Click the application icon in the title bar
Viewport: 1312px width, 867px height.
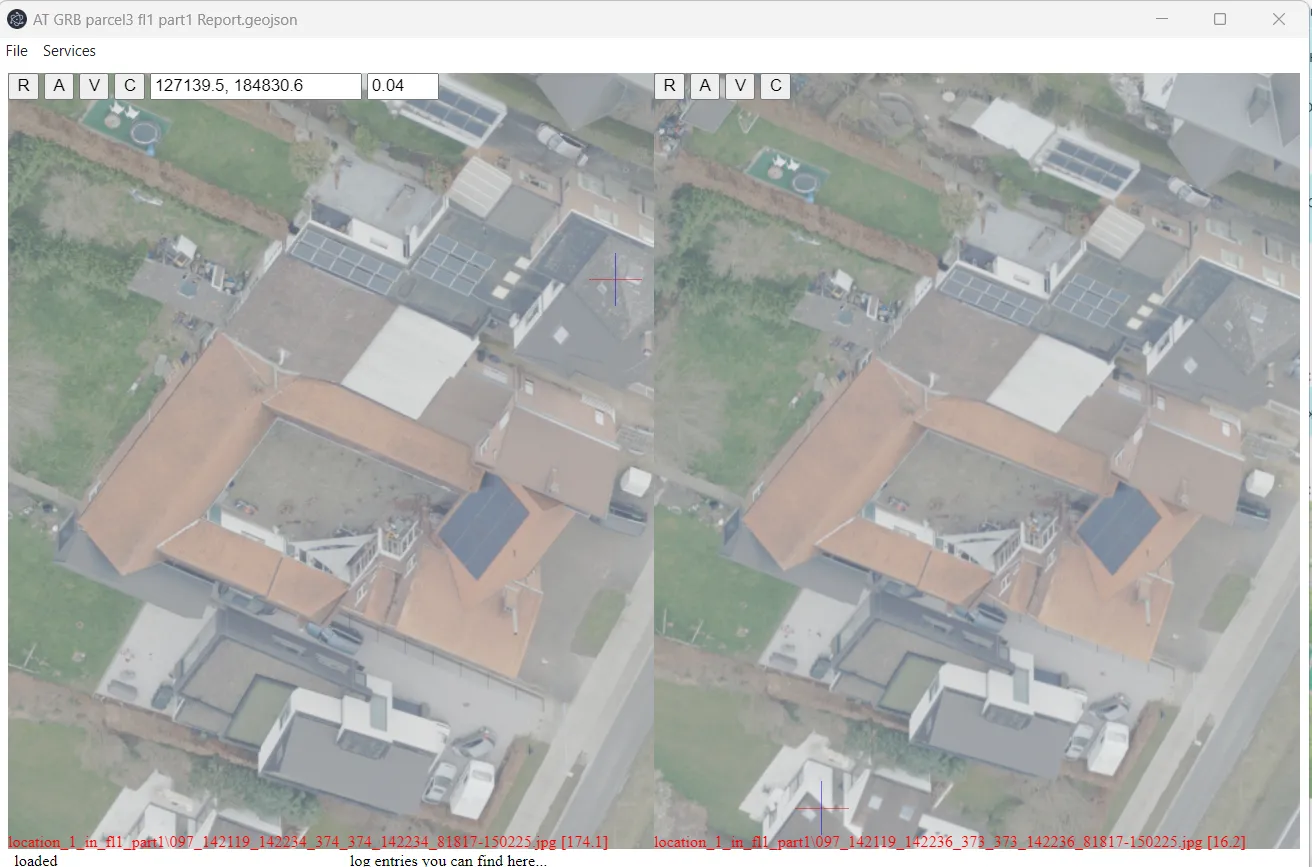17,19
